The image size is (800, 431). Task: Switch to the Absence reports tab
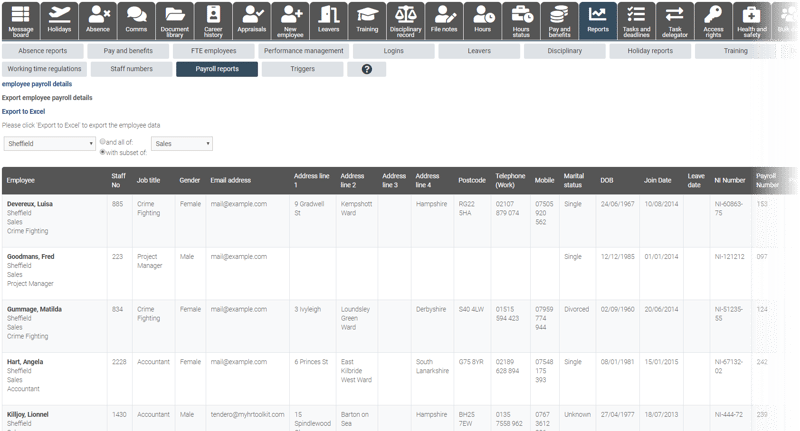point(43,51)
